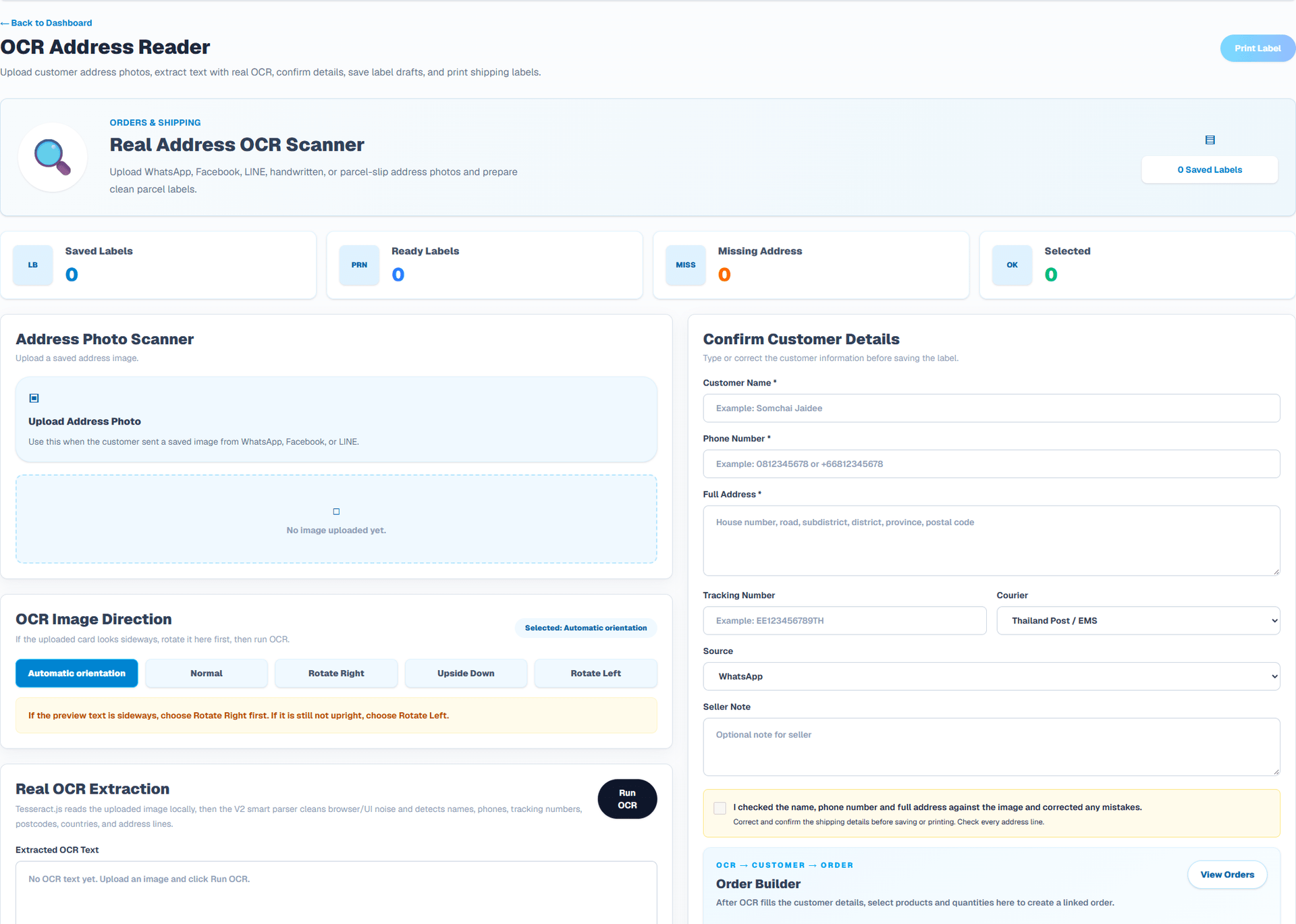1296x924 pixels.
Task: Open the Courier dropdown
Action: tap(1138, 620)
